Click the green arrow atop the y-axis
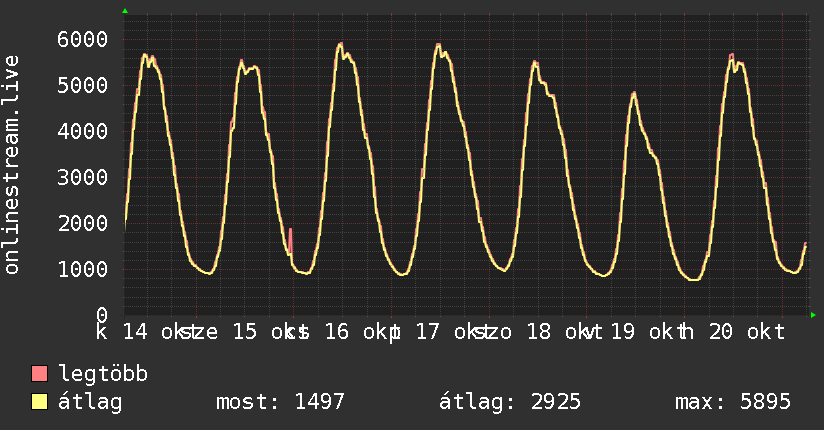 [125, 11]
